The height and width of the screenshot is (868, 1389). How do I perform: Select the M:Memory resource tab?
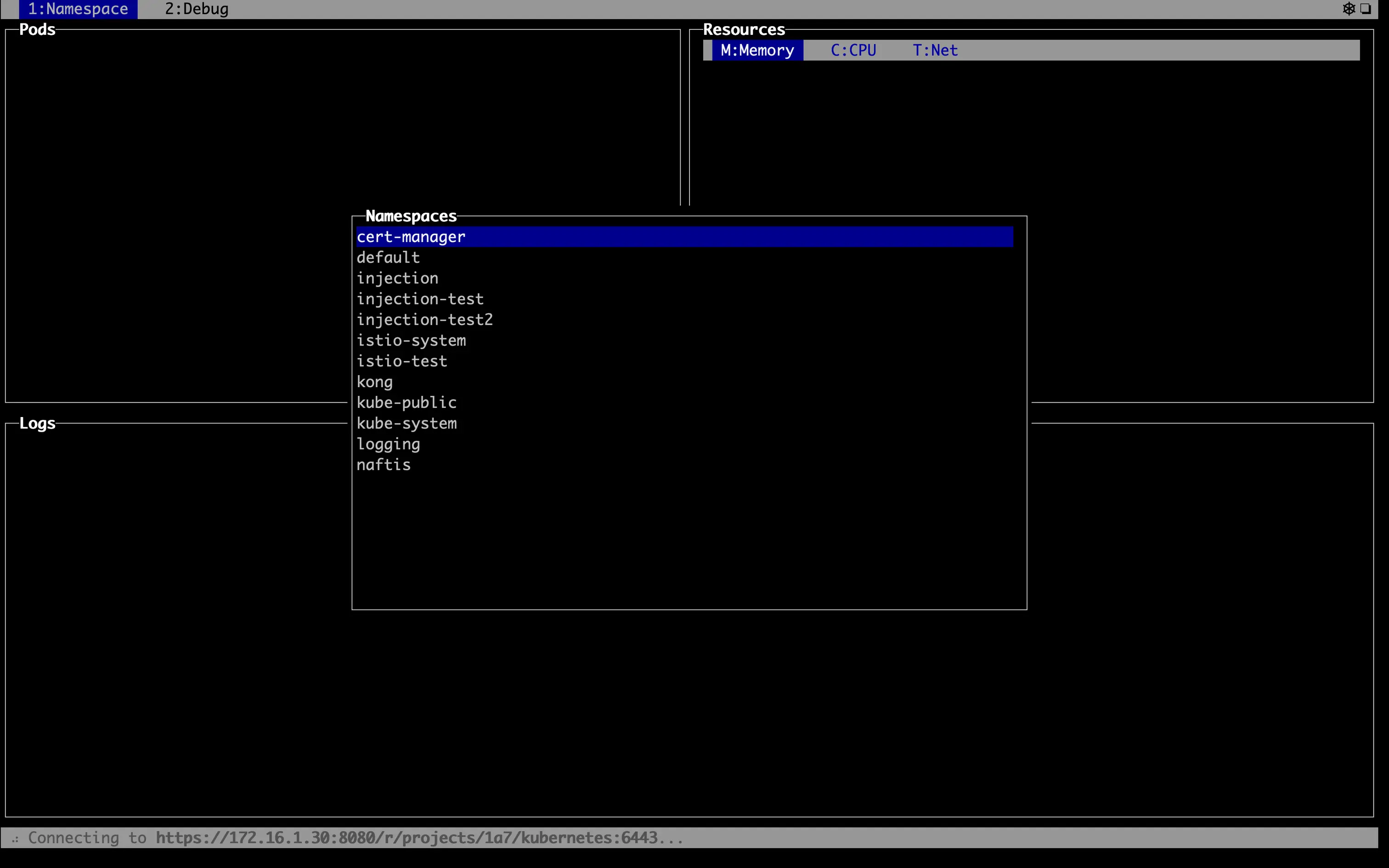point(757,51)
